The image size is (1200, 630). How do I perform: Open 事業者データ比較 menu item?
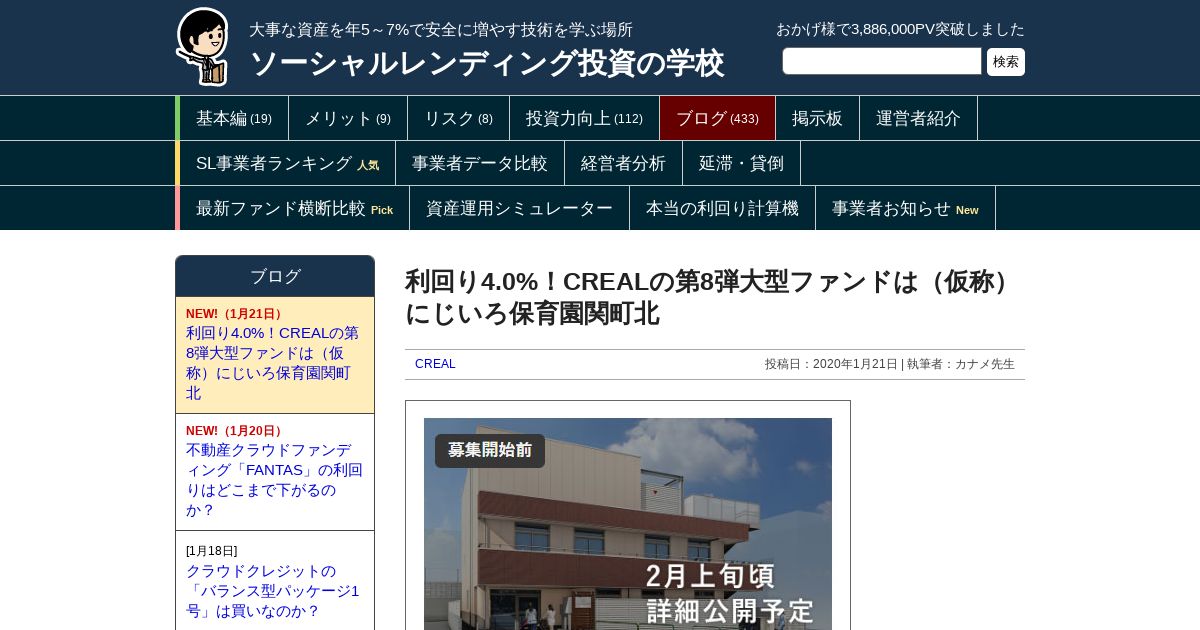480,163
